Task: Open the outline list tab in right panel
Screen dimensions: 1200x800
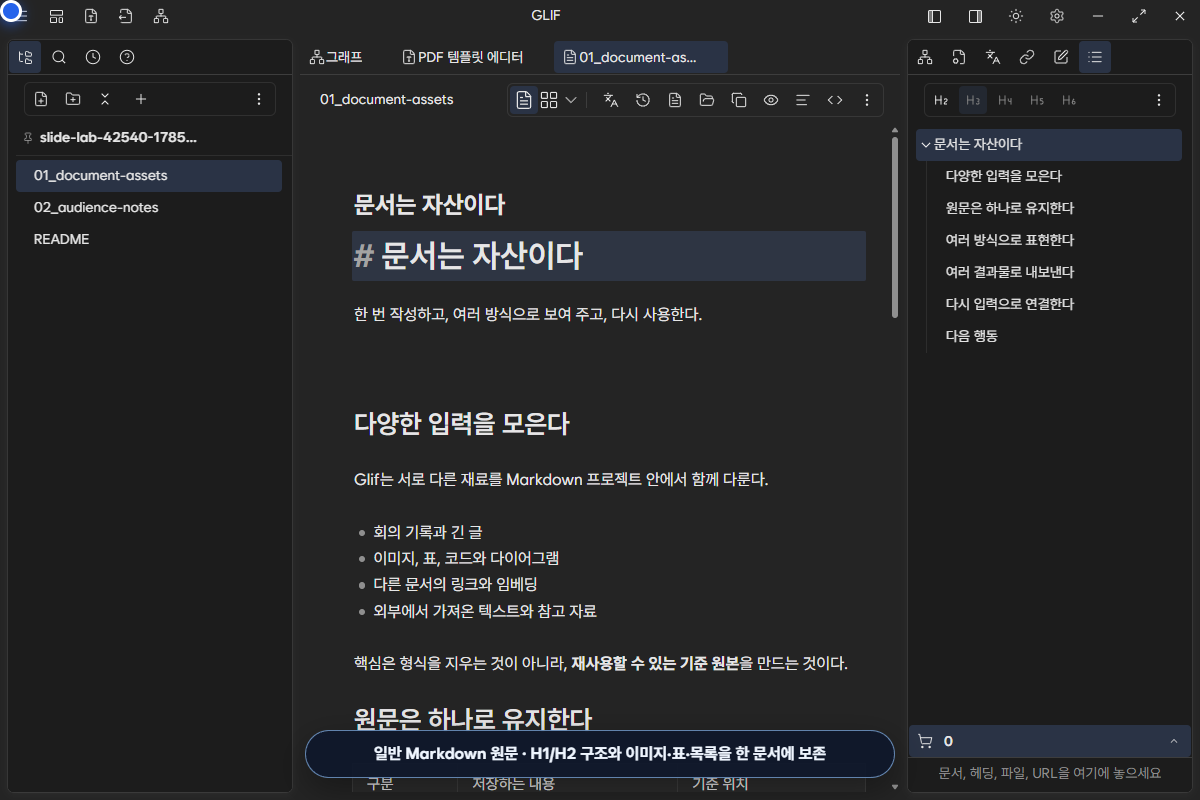Action: [1095, 57]
